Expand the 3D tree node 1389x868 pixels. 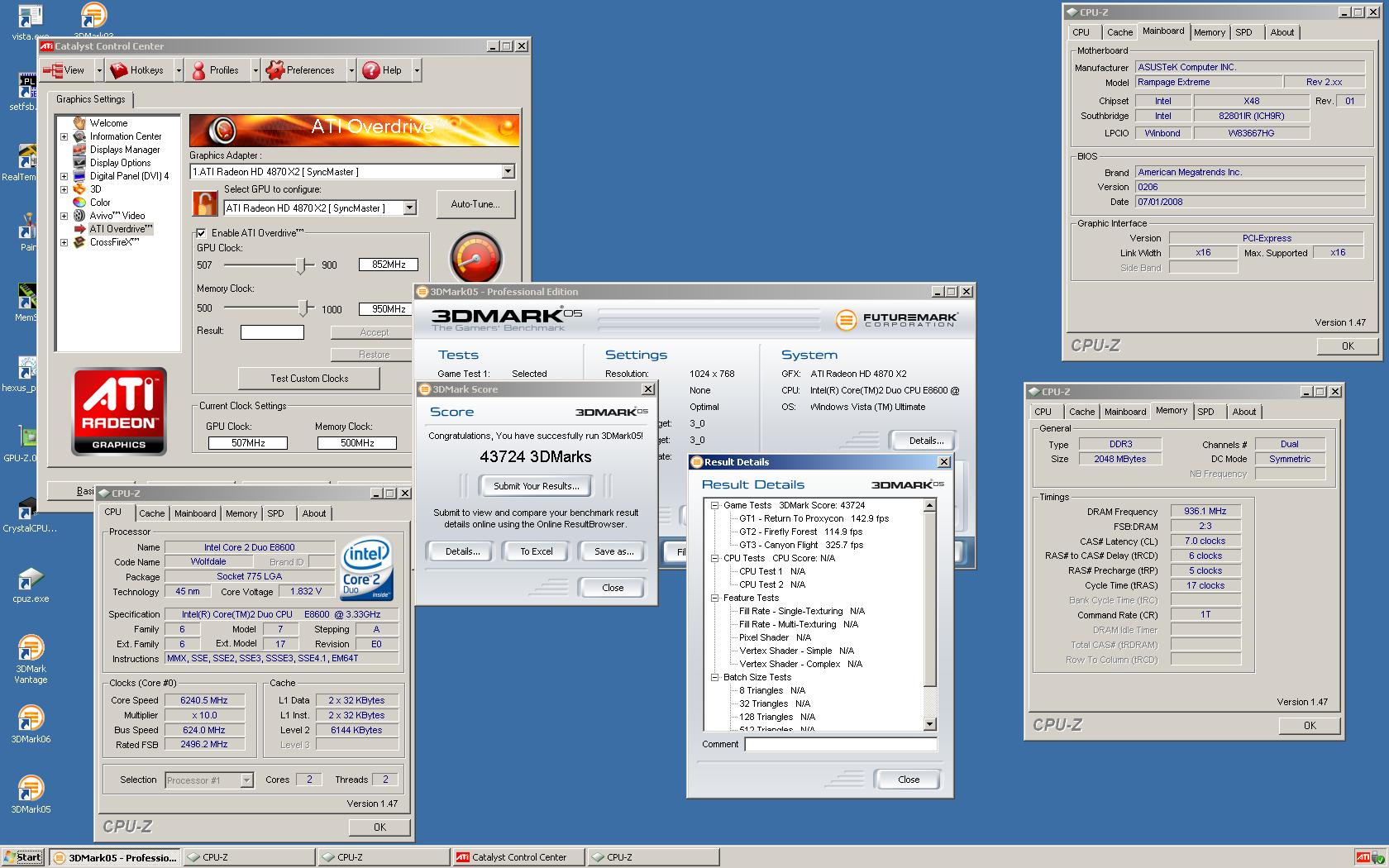pos(64,189)
